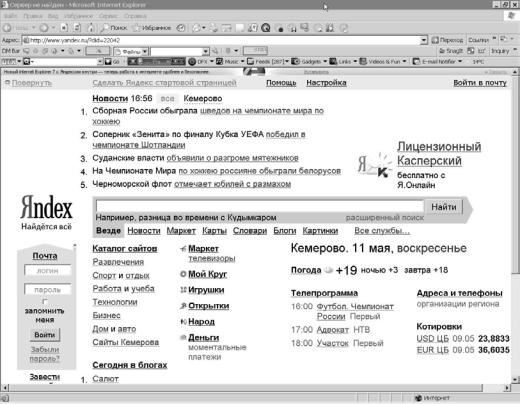Screen dimensions: 520x404
Task: Open the Поиск search toolbar button
Action: click(x=114, y=28)
